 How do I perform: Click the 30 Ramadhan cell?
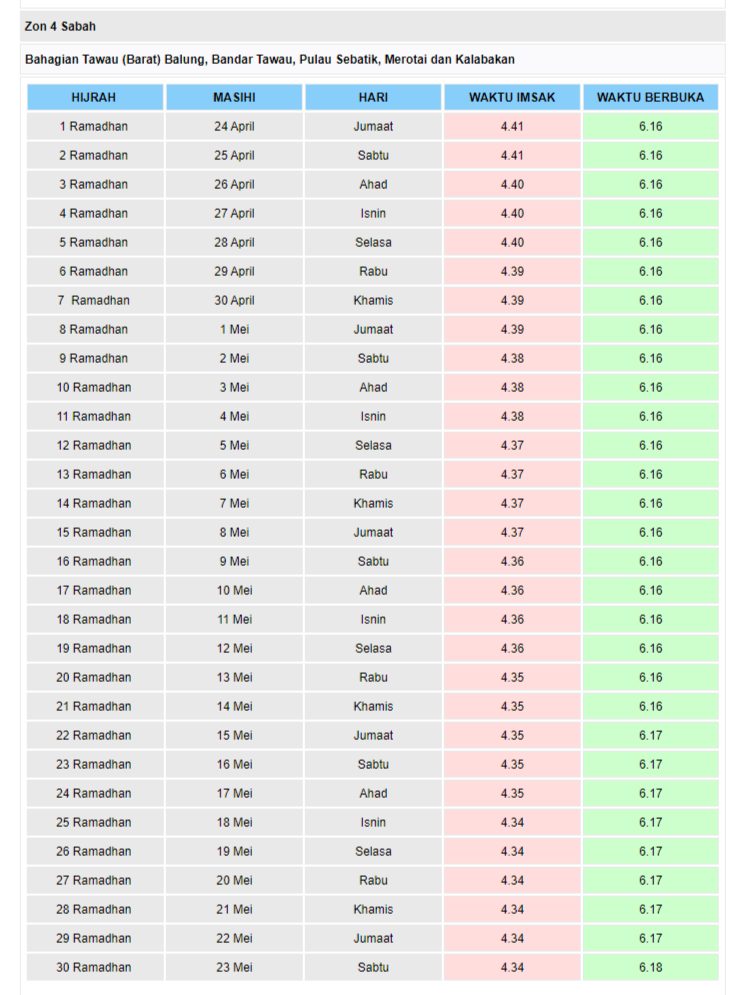coord(94,968)
